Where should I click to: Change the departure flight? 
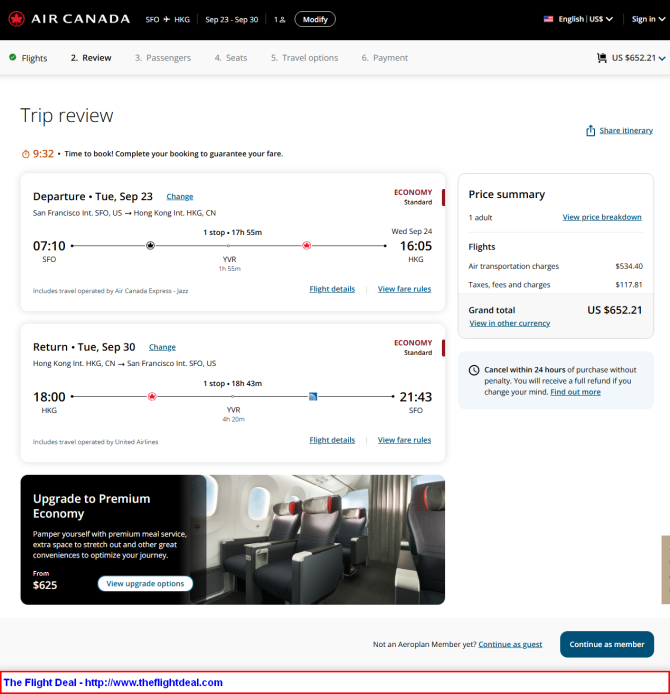tap(180, 197)
